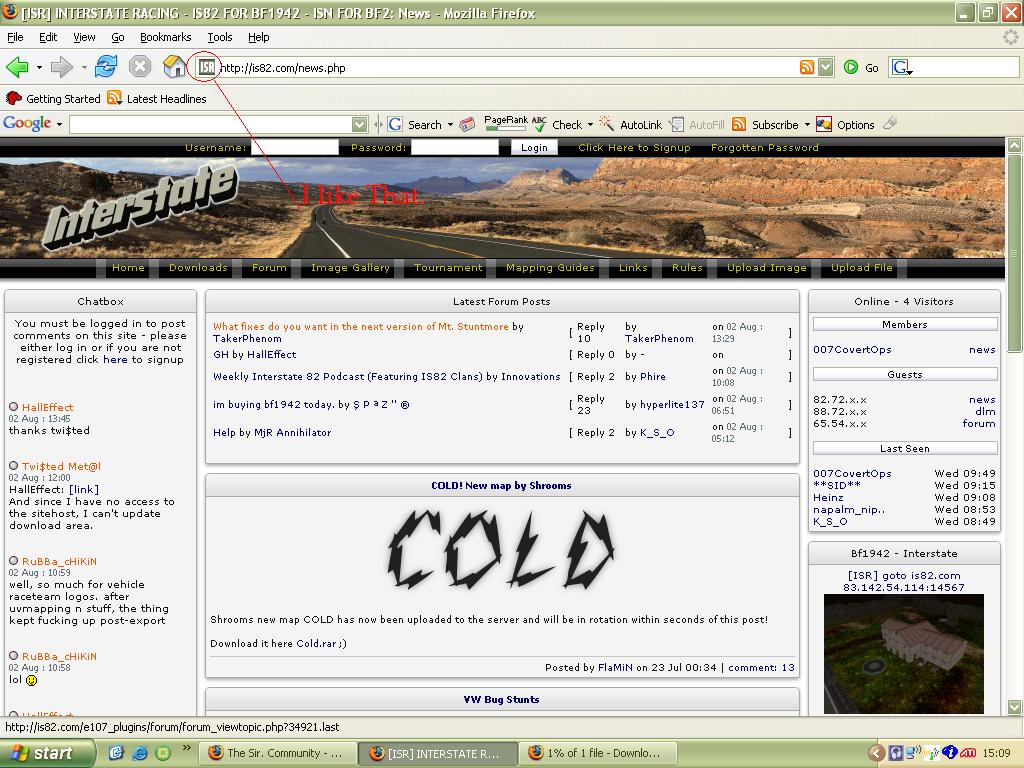Open the Image Gallery nav link
This screenshot has width=1024, height=768.
point(350,268)
